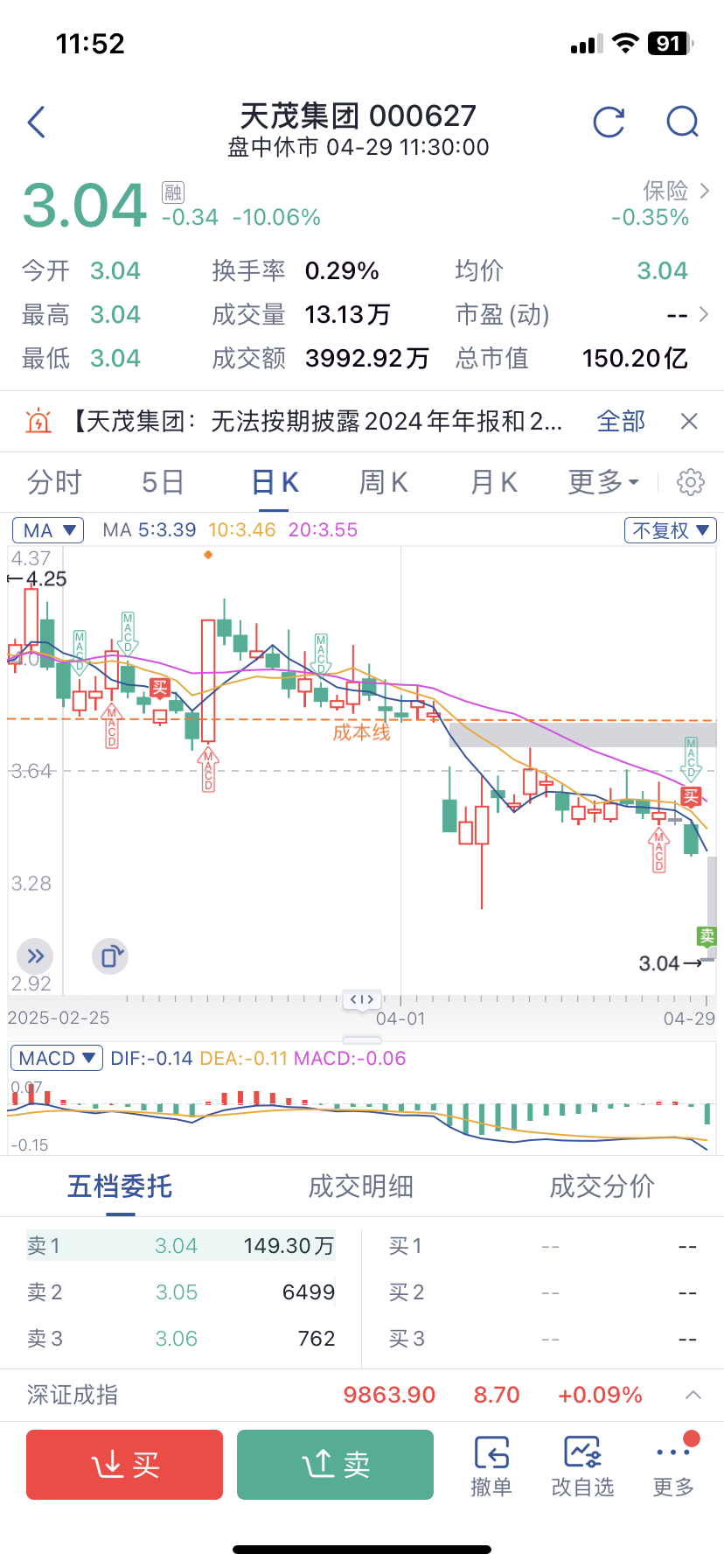Open the stock search magnifier
This screenshot has width=724, height=1568.
coord(682,122)
